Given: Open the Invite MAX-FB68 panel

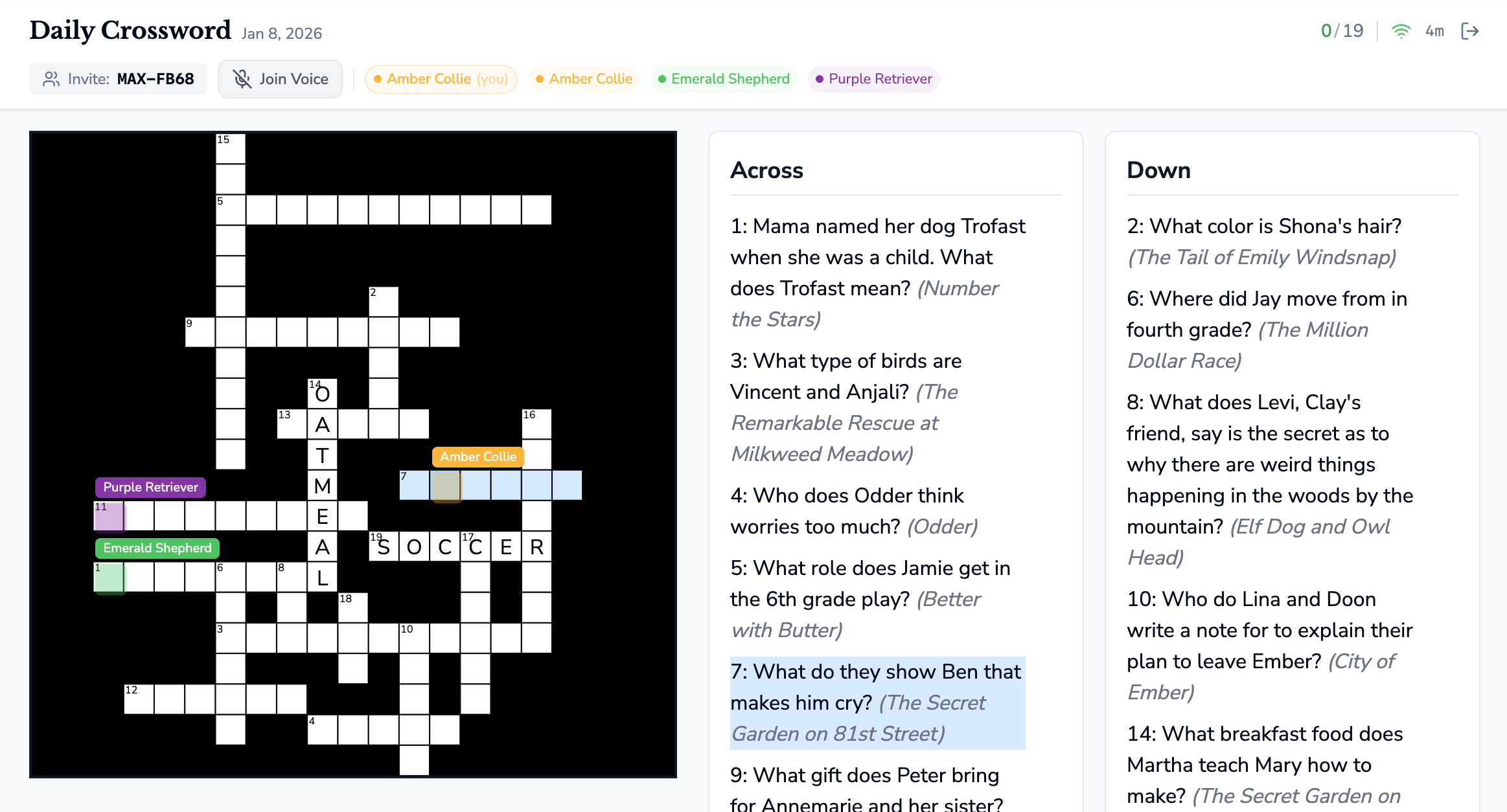Looking at the screenshot, I should tap(117, 78).
